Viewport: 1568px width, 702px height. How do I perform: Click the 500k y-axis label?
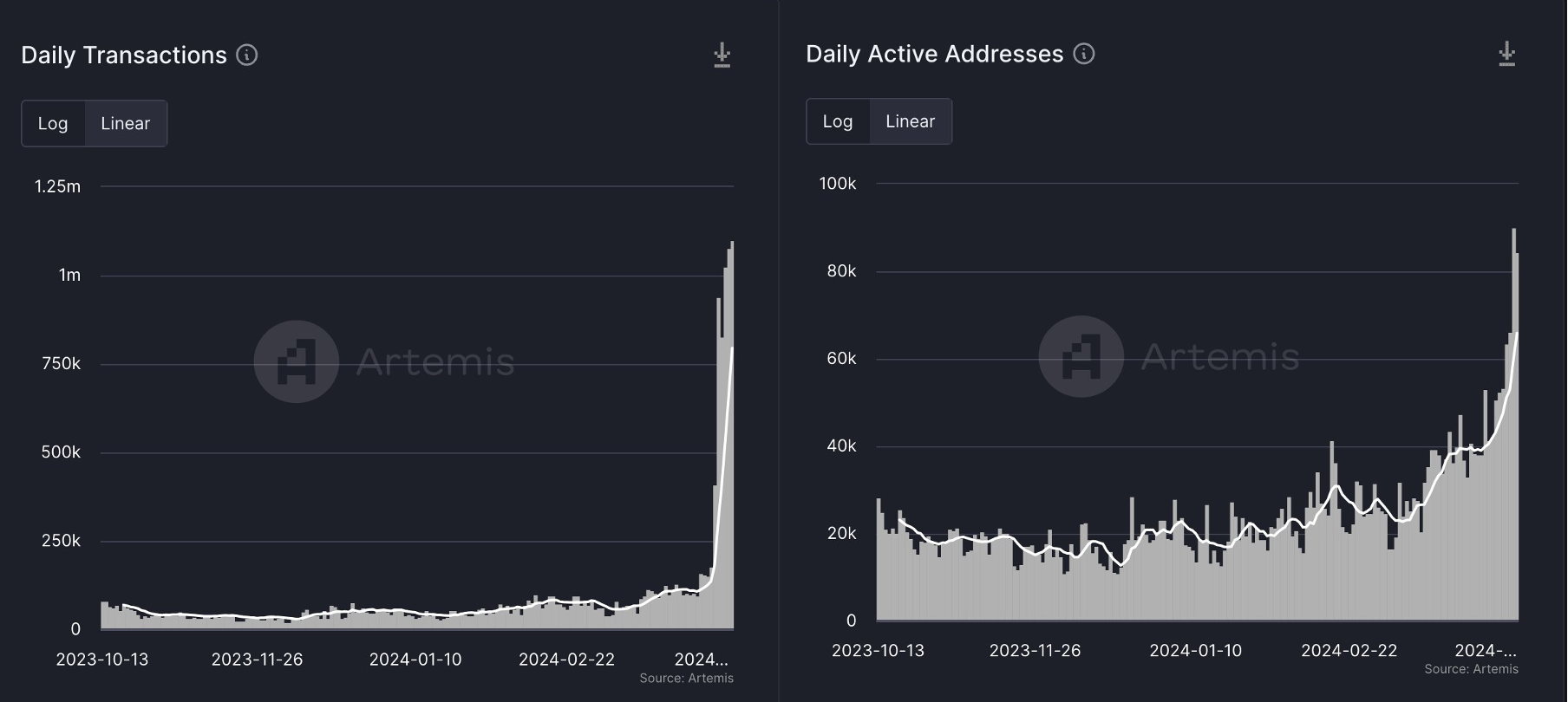pyautogui.click(x=61, y=452)
